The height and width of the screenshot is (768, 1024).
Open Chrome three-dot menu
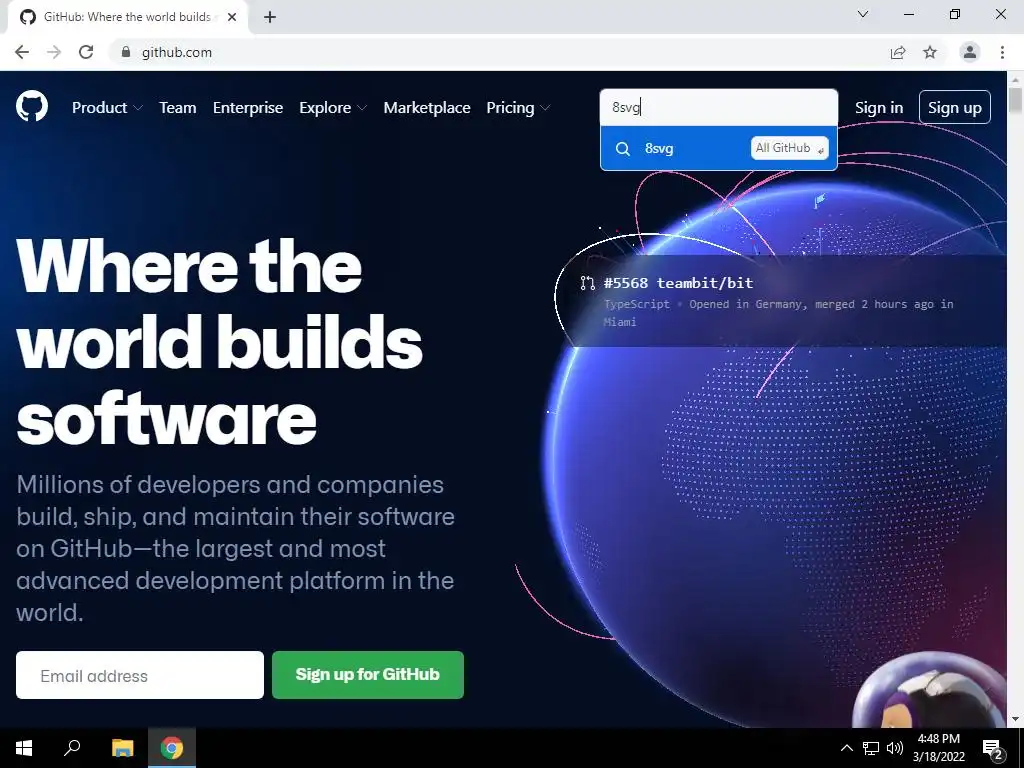(1002, 52)
